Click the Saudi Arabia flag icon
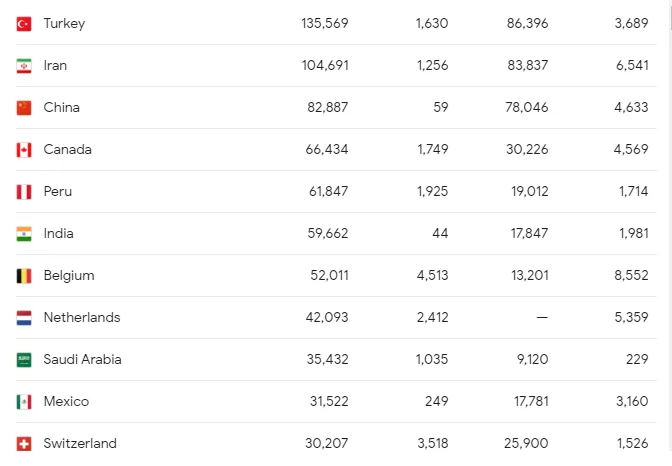This screenshot has width=672, height=466. click(24, 360)
